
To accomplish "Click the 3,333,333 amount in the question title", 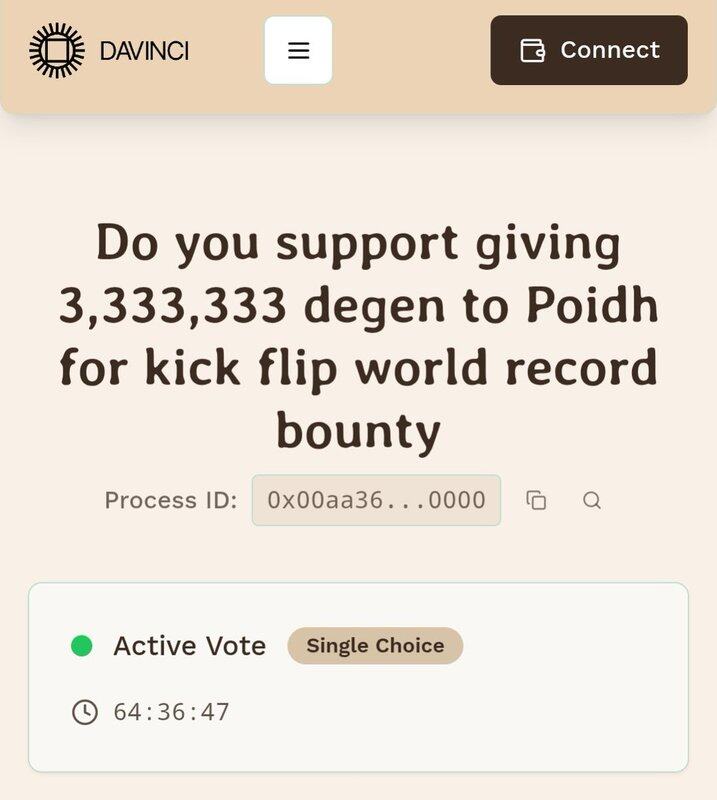I will tap(172, 307).
